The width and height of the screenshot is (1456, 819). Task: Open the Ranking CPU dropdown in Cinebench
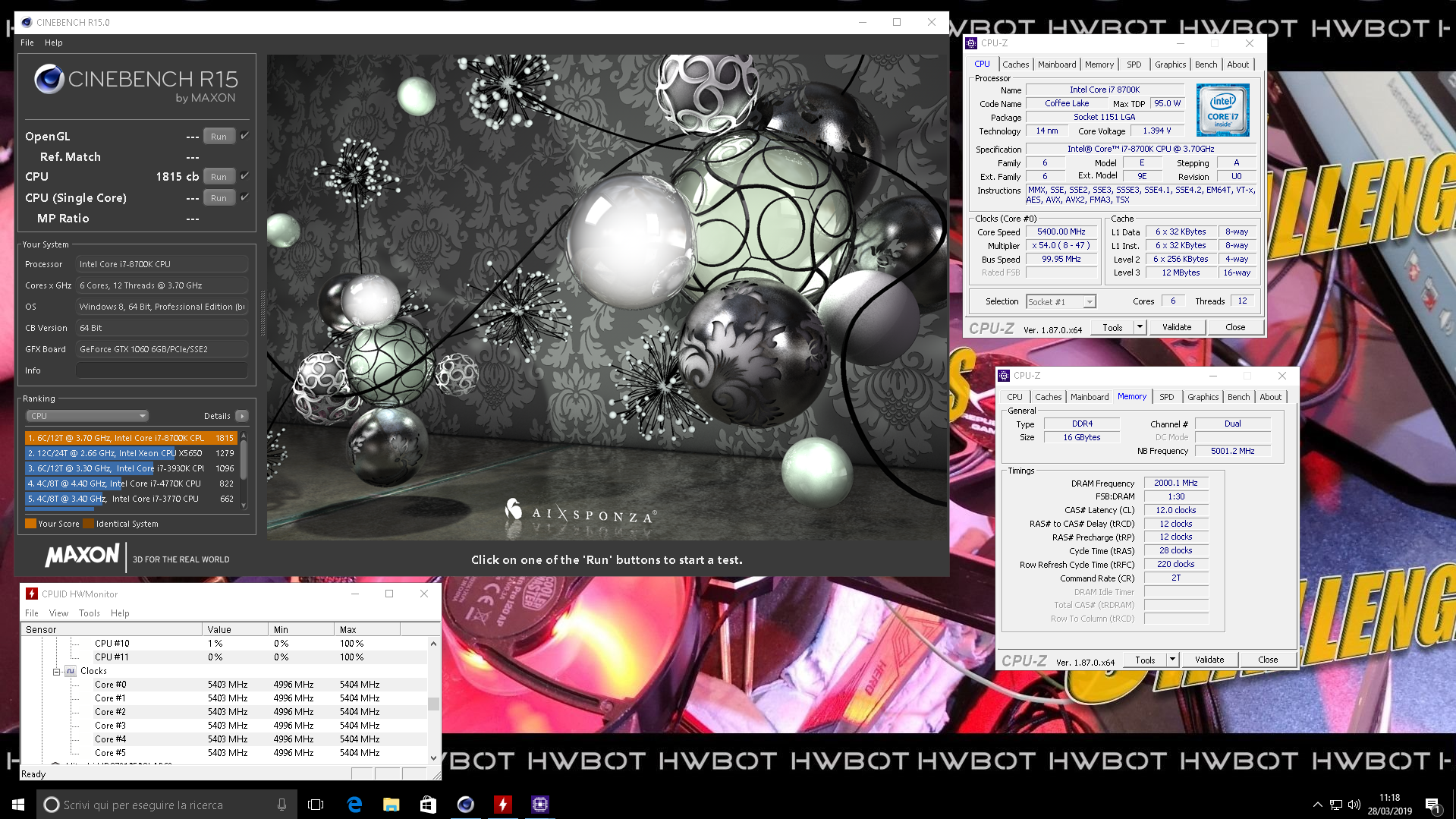87,416
